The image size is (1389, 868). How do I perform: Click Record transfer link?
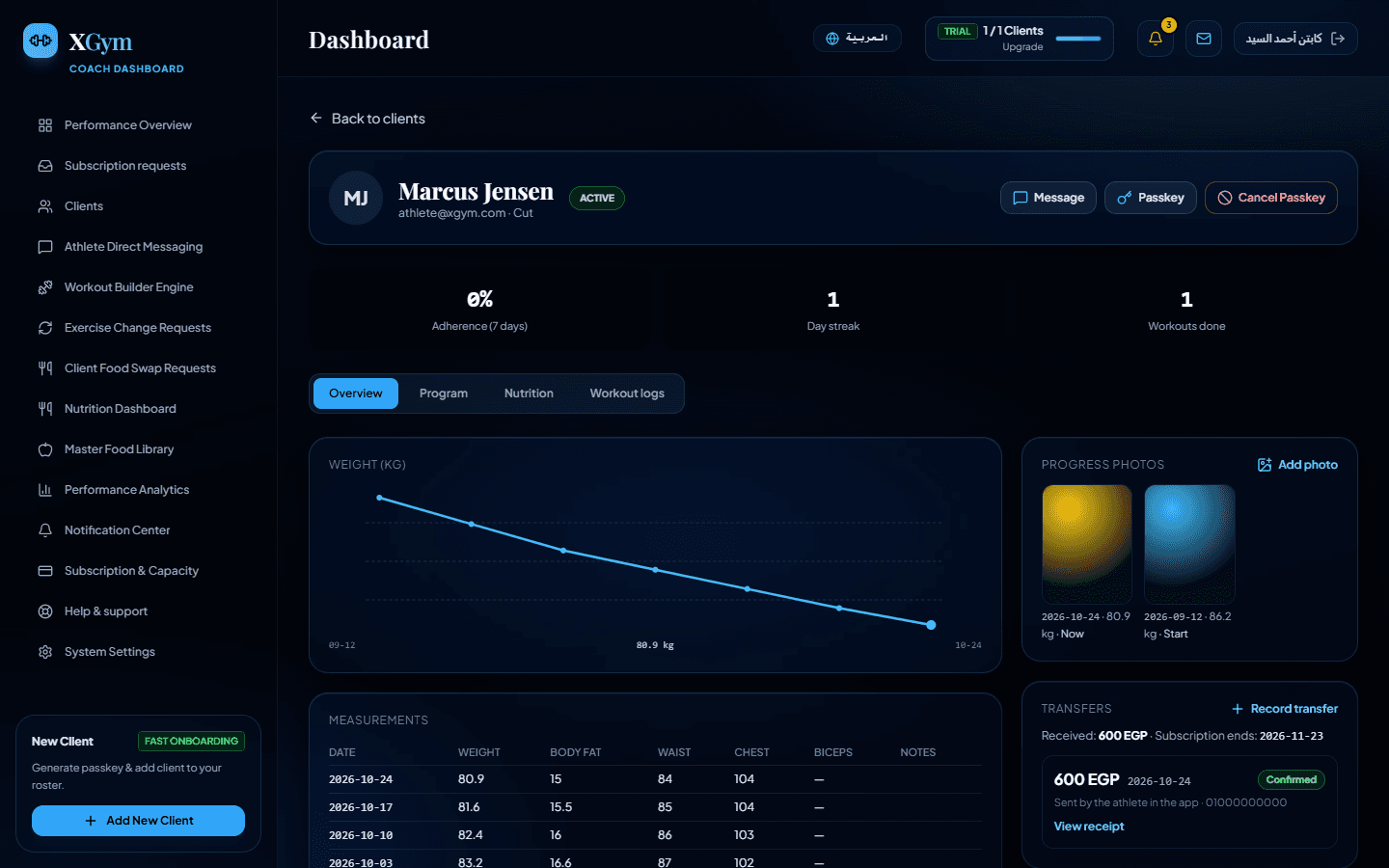[x=1285, y=709]
